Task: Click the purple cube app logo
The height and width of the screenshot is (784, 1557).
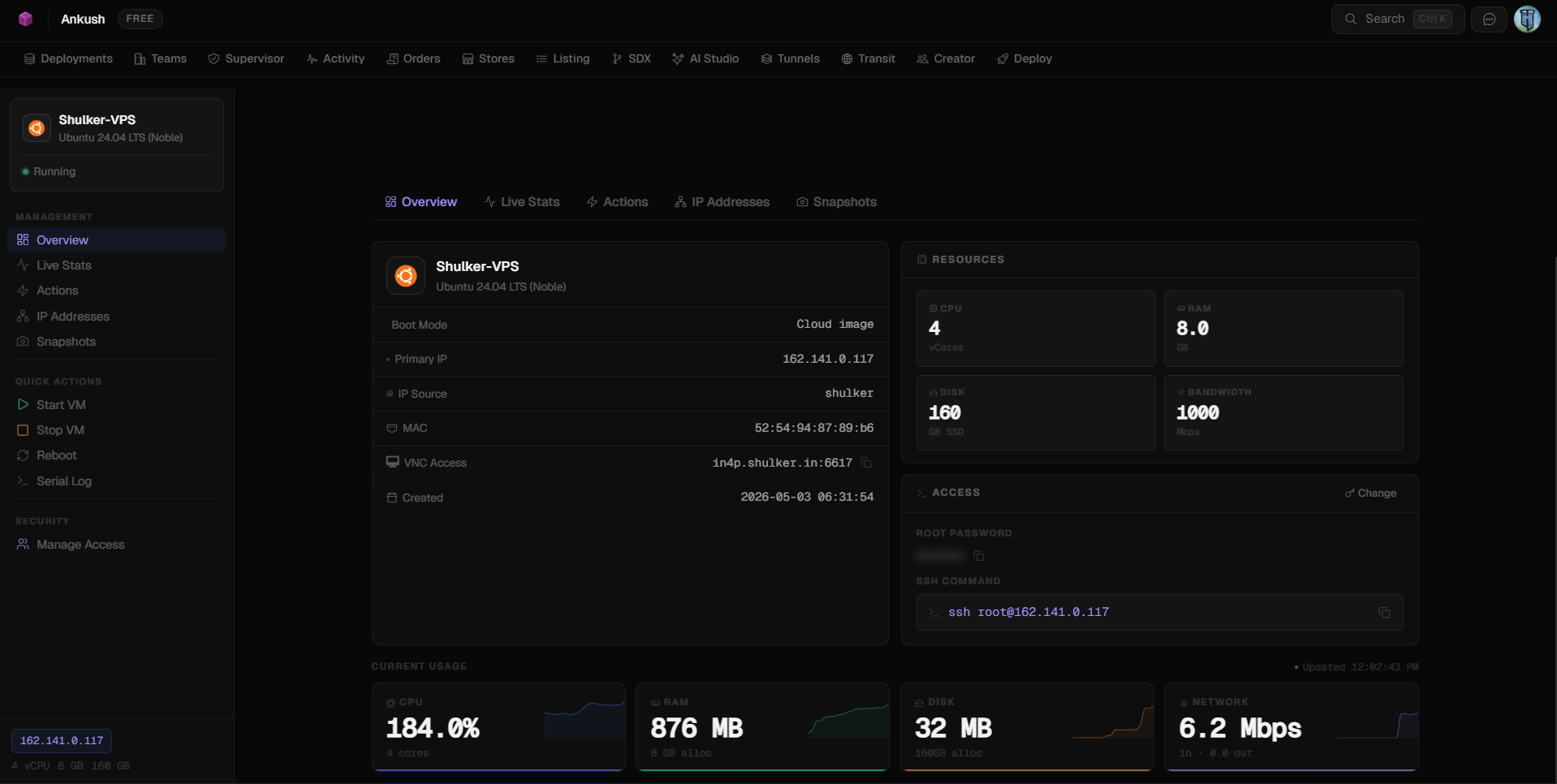Action: (26, 19)
